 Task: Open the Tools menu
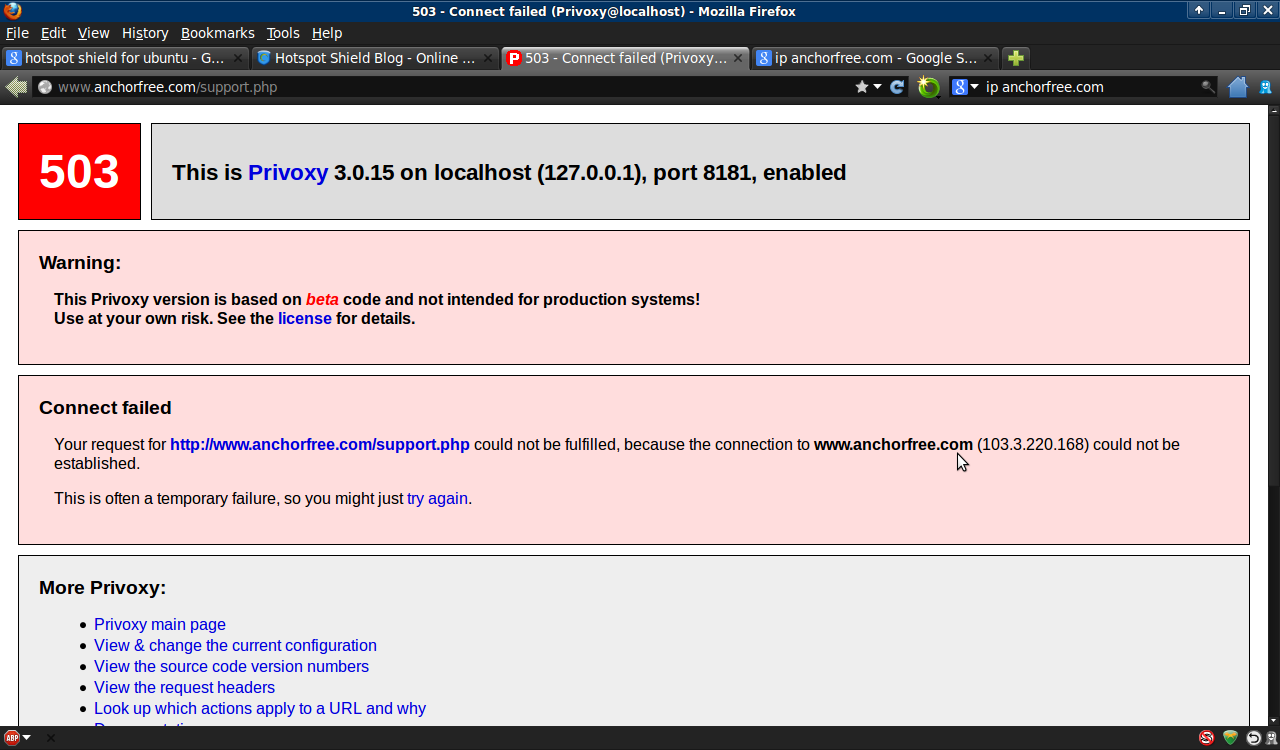coord(283,33)
